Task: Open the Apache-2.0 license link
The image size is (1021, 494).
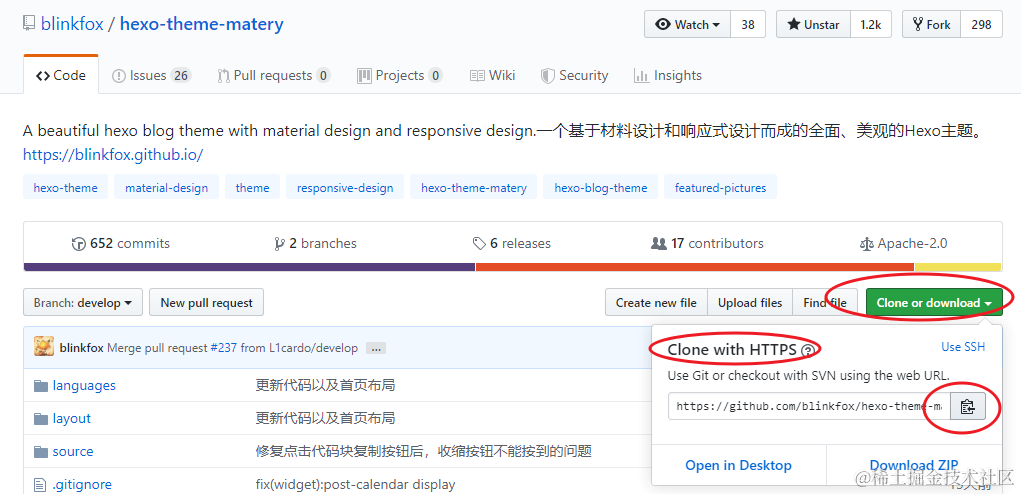Action: pyautogui.click(x=903, y=243)
